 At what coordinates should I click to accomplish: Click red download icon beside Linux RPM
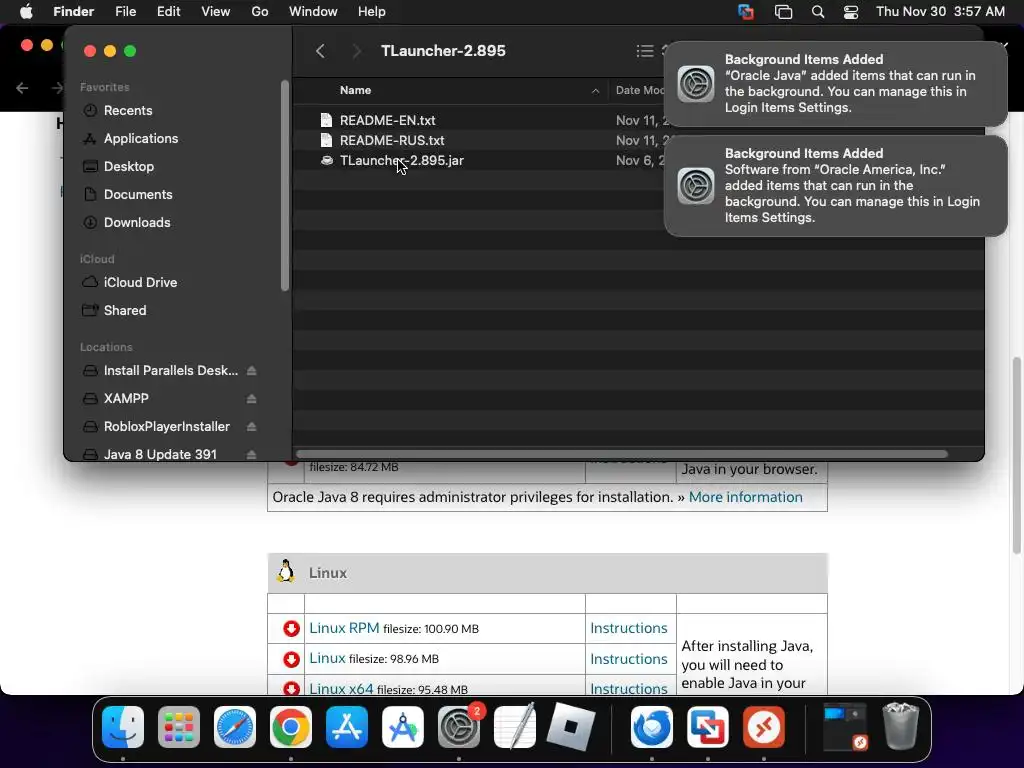point(291,628)
